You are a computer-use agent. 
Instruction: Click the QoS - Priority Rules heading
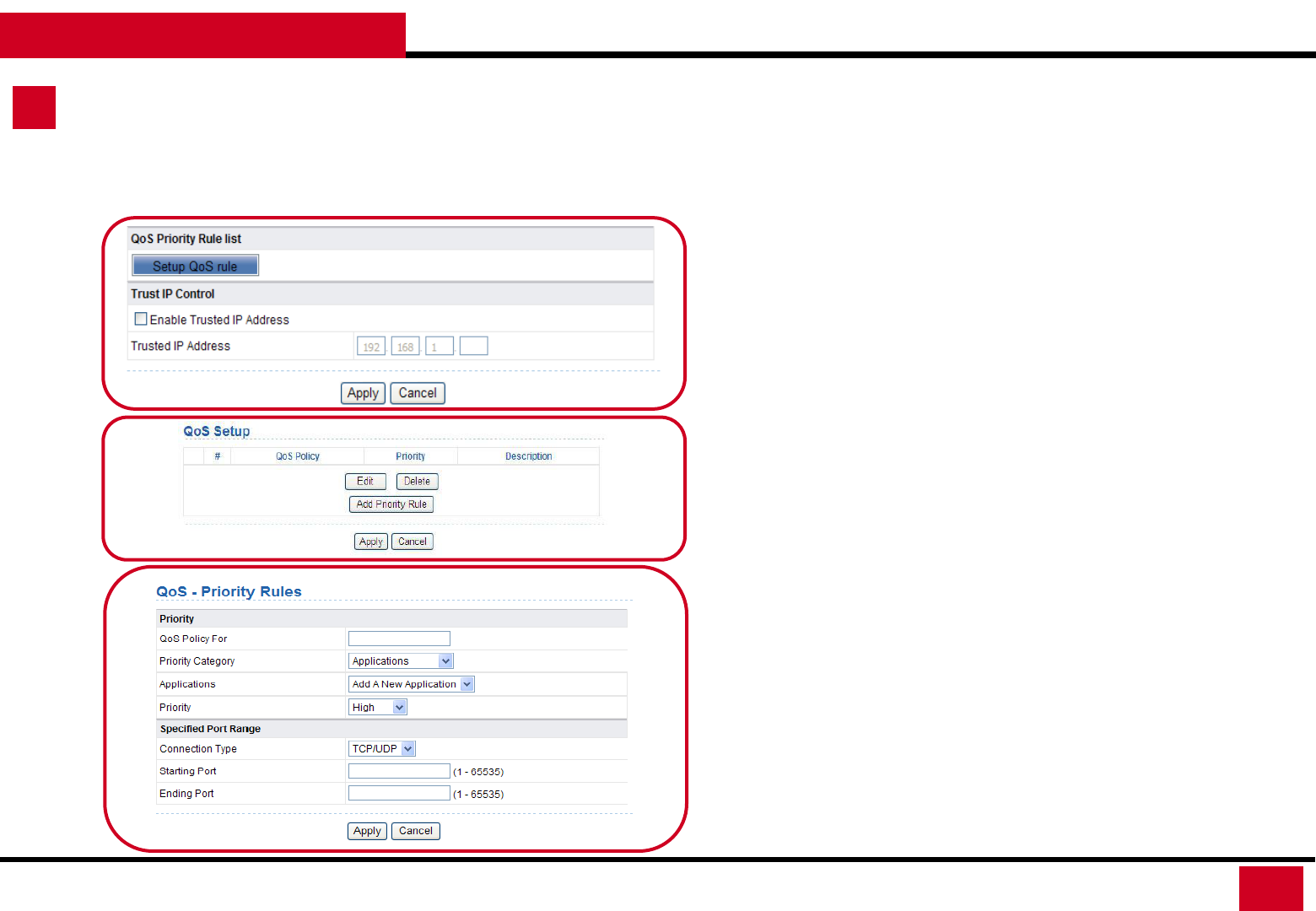(x=229, y=591)
